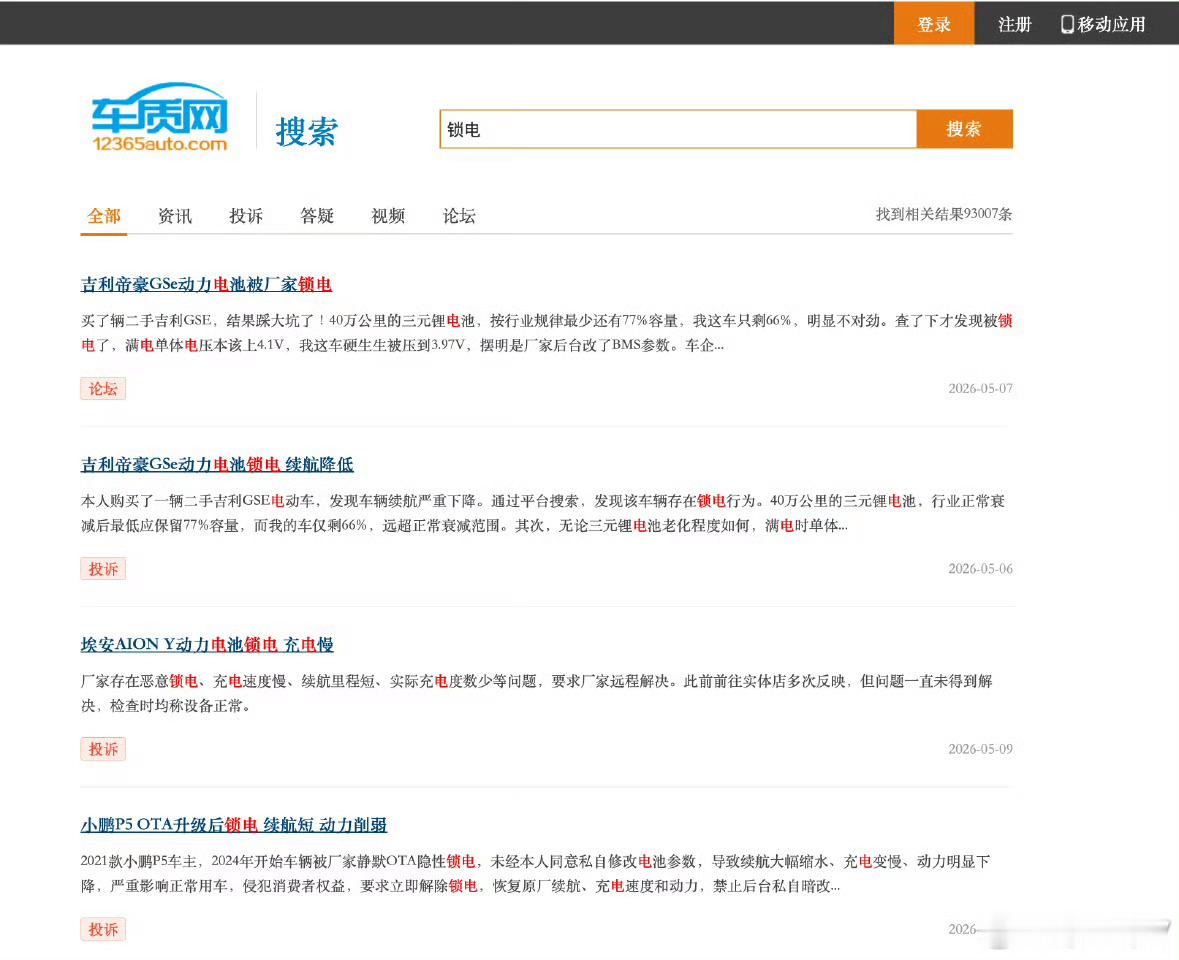Click the 搜索 page heading text
Screen dimensions: 1179x960
pos(307,132)
